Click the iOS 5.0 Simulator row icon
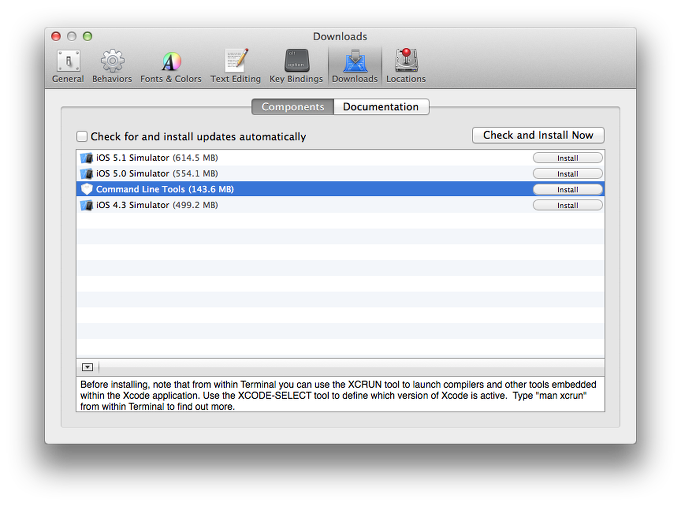681x506 pixels. 87,173
